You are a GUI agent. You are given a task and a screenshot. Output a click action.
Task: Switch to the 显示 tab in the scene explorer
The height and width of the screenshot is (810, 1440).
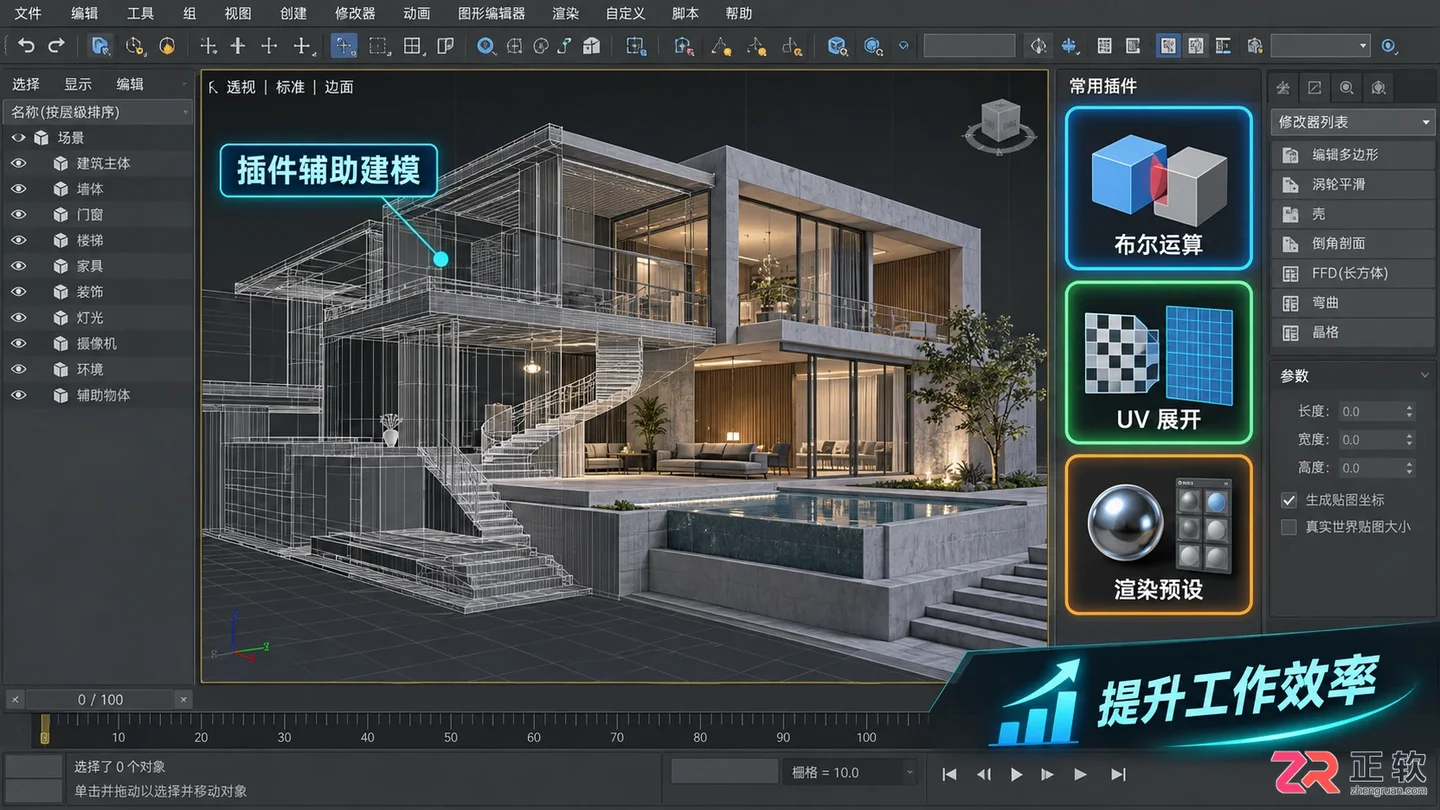78,84
